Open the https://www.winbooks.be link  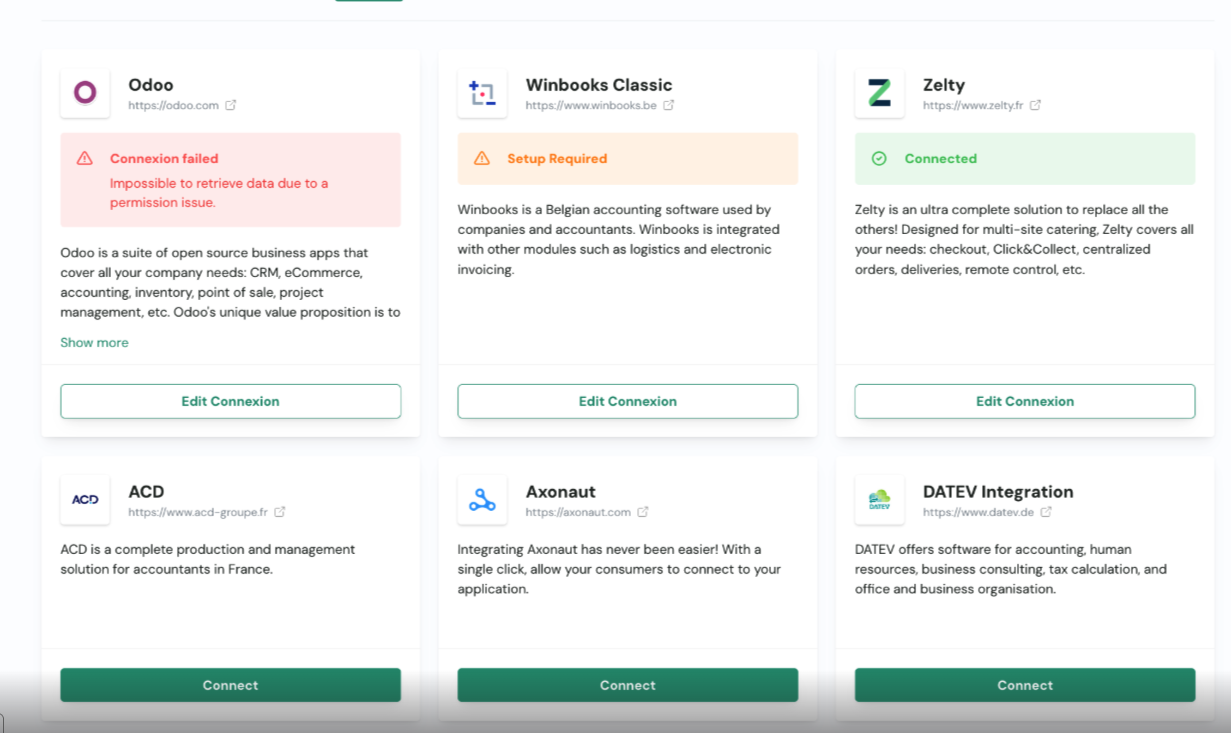(x=591, y=105)
